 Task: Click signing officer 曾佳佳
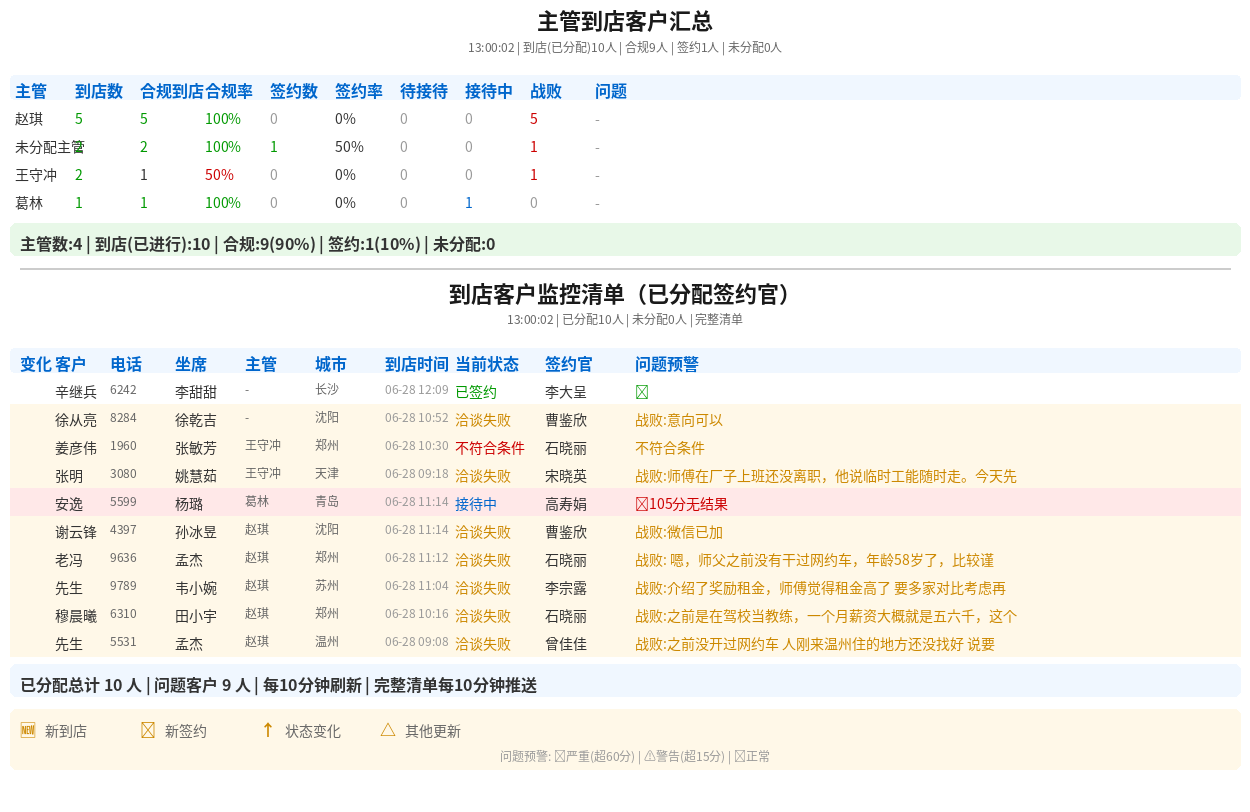tap(566, 644)
